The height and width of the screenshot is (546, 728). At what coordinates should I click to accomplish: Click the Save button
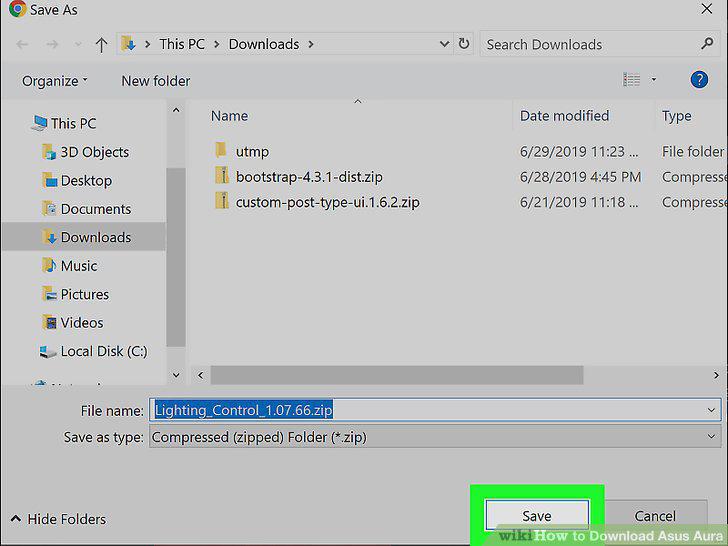(x=537, y=516)
